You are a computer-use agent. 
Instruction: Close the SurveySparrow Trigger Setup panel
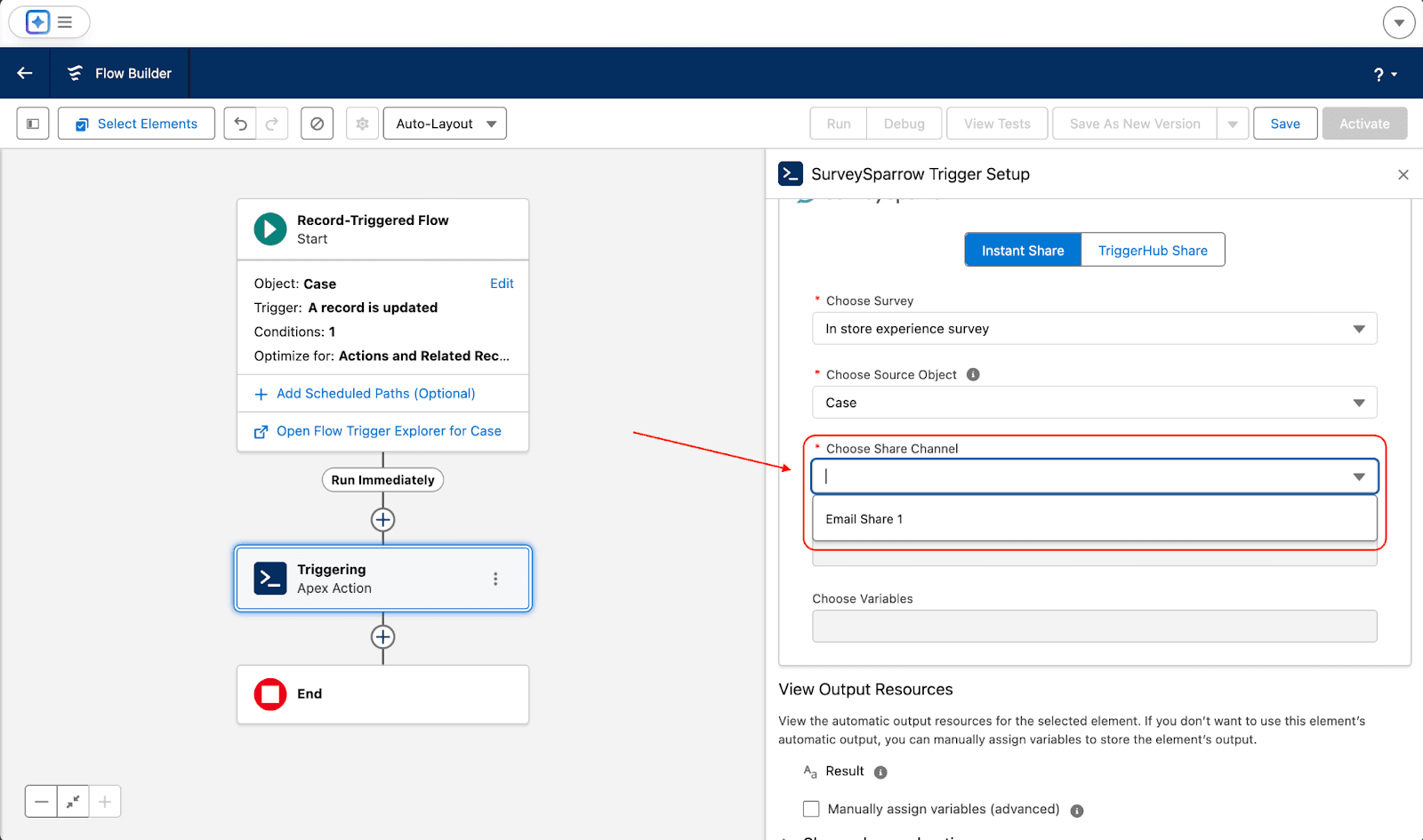1403,174
